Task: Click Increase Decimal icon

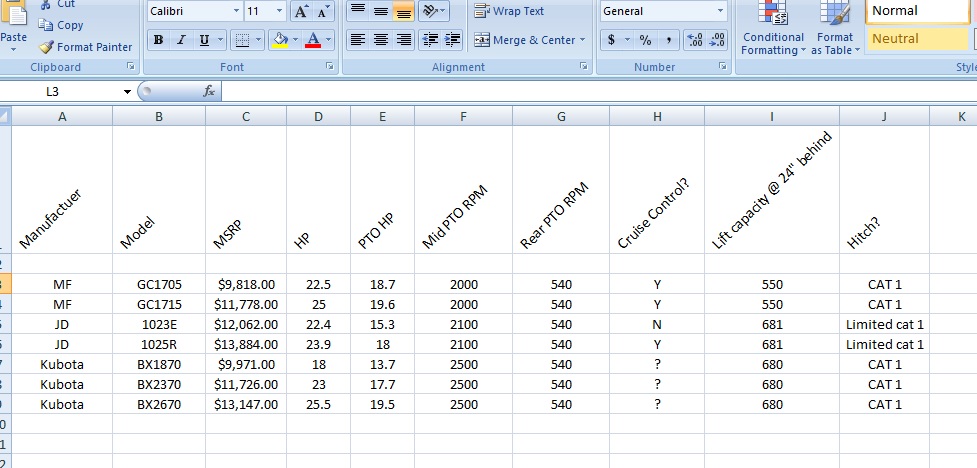Action: click(x=695, y=41)
